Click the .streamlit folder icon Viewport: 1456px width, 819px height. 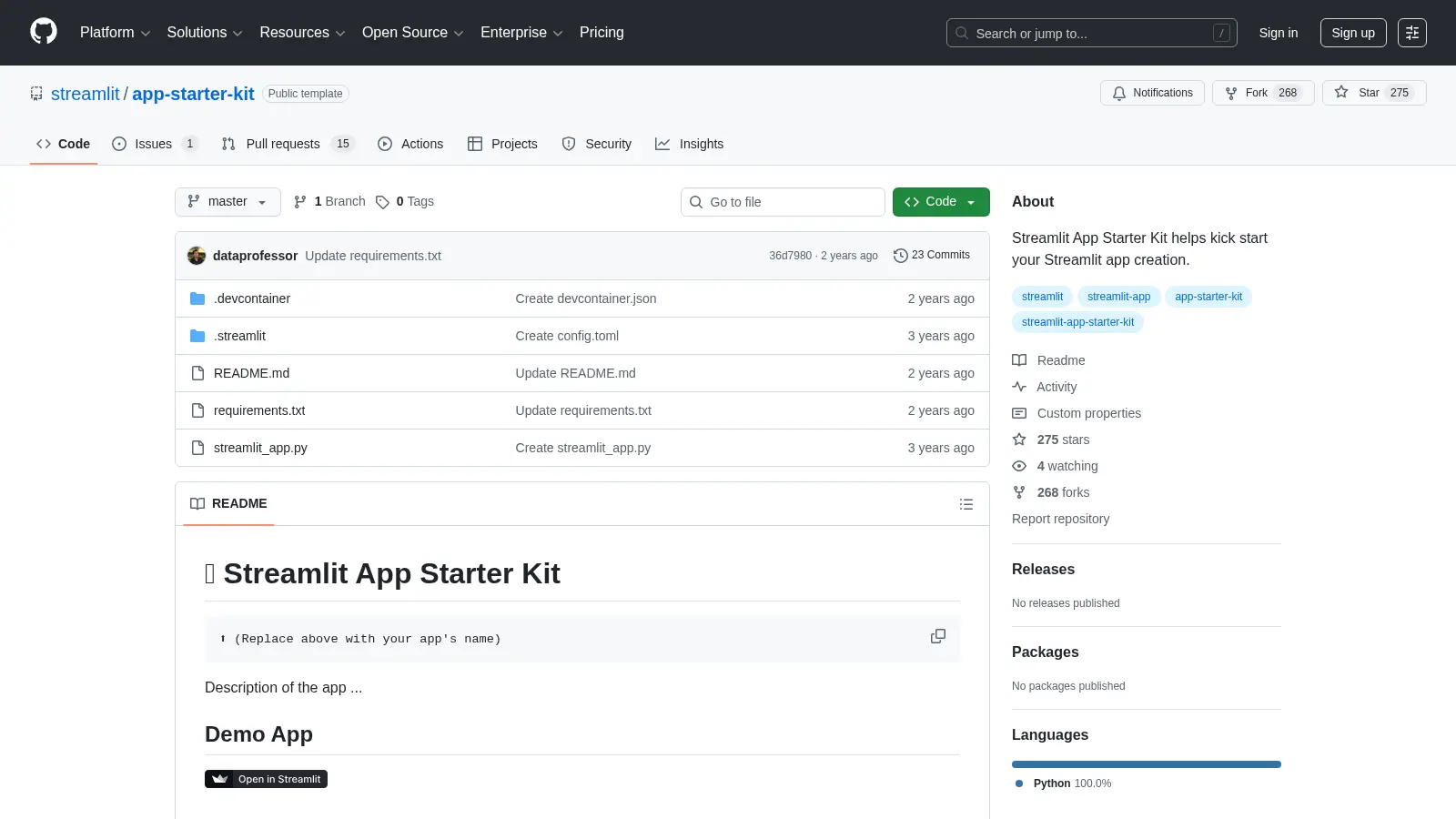click(197, 336)
